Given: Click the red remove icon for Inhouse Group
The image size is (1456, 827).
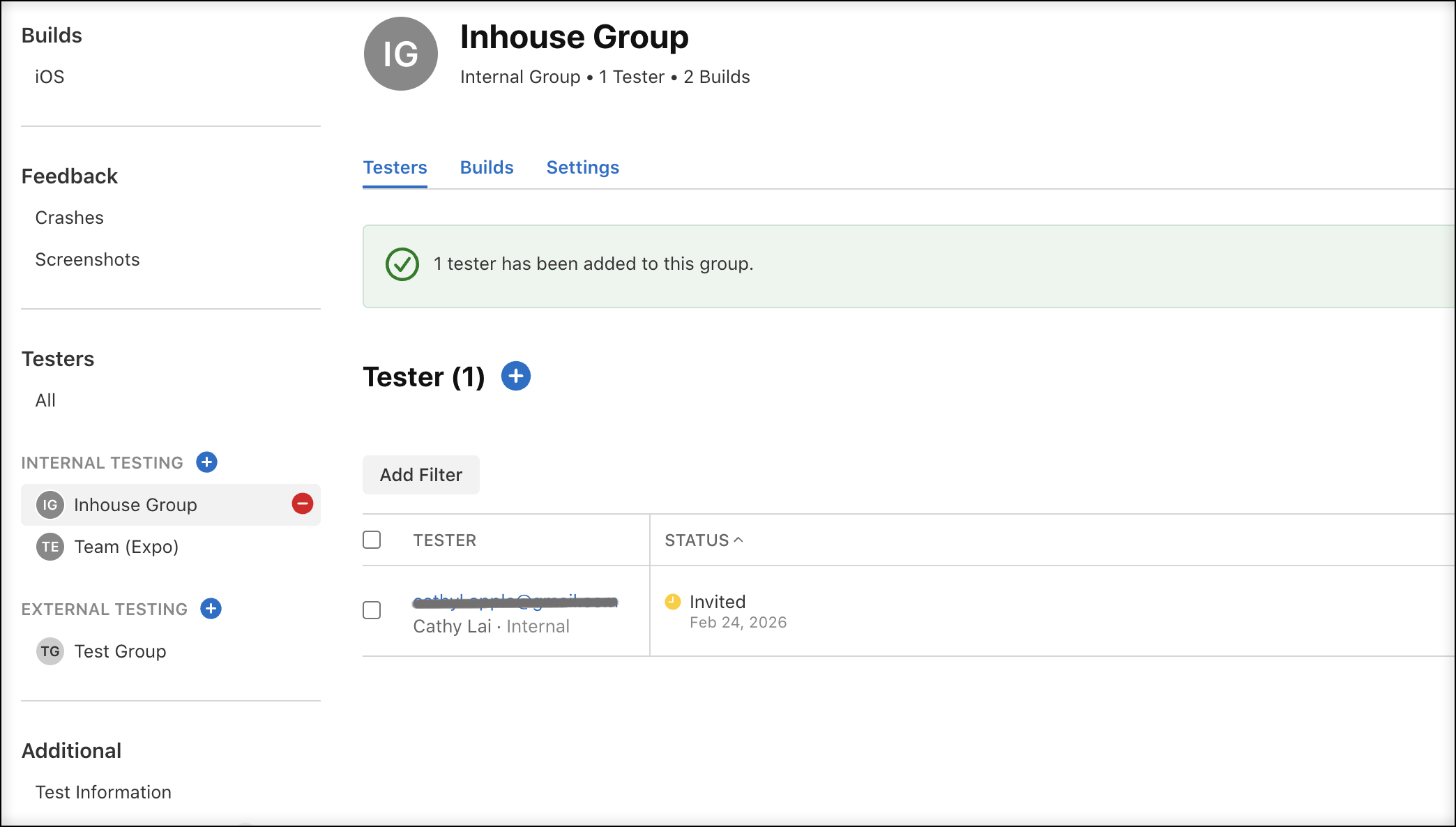Looking at the screenshot, I should 302,503.
